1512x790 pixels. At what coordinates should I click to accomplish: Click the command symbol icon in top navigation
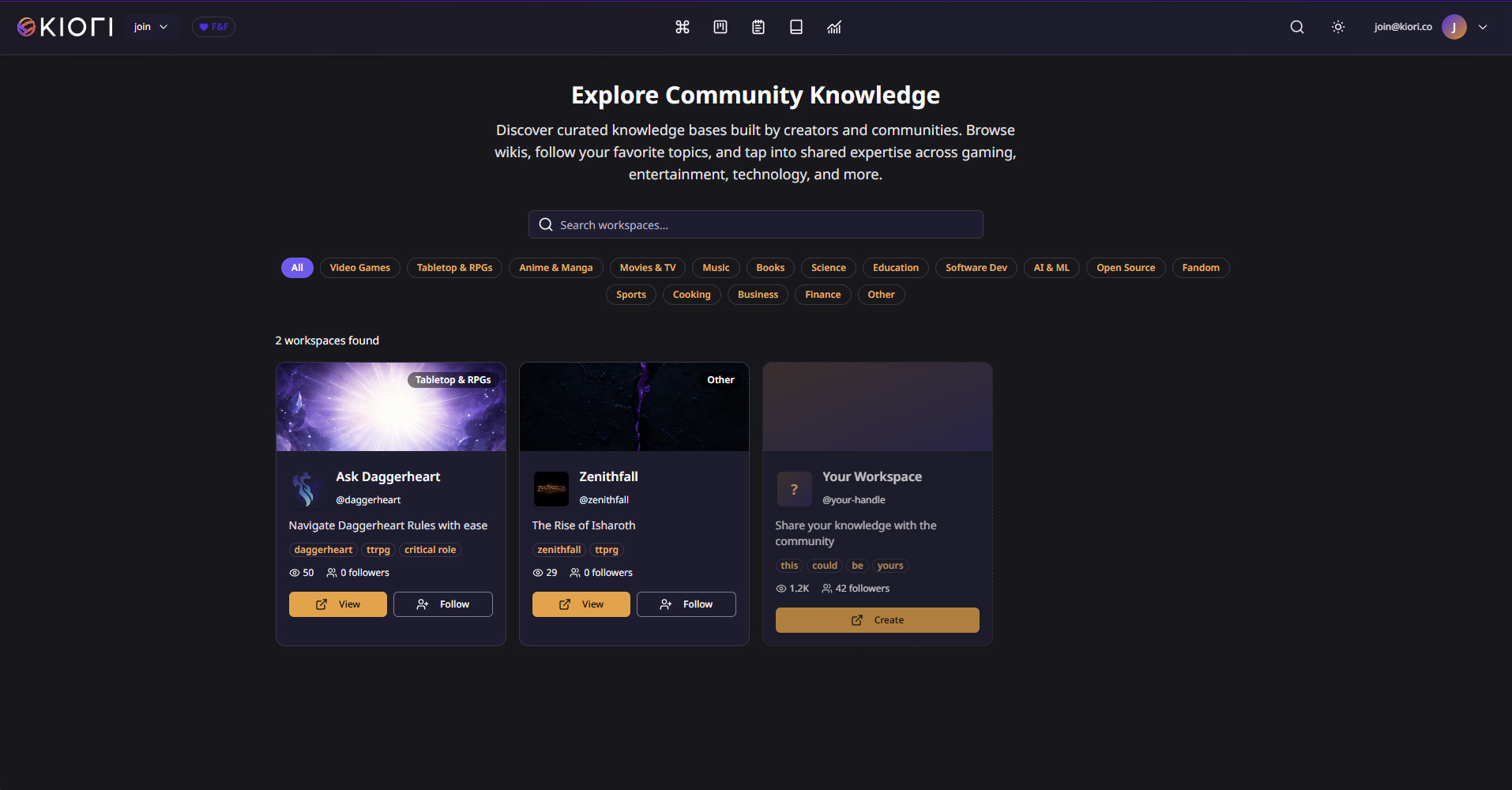point(683,27)
